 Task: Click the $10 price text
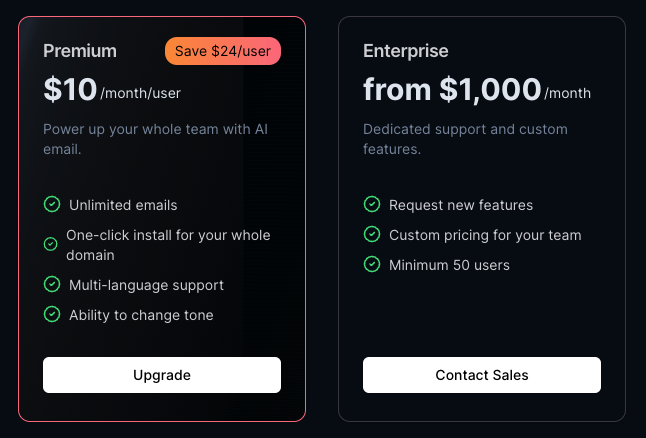[x=70, y=90]
